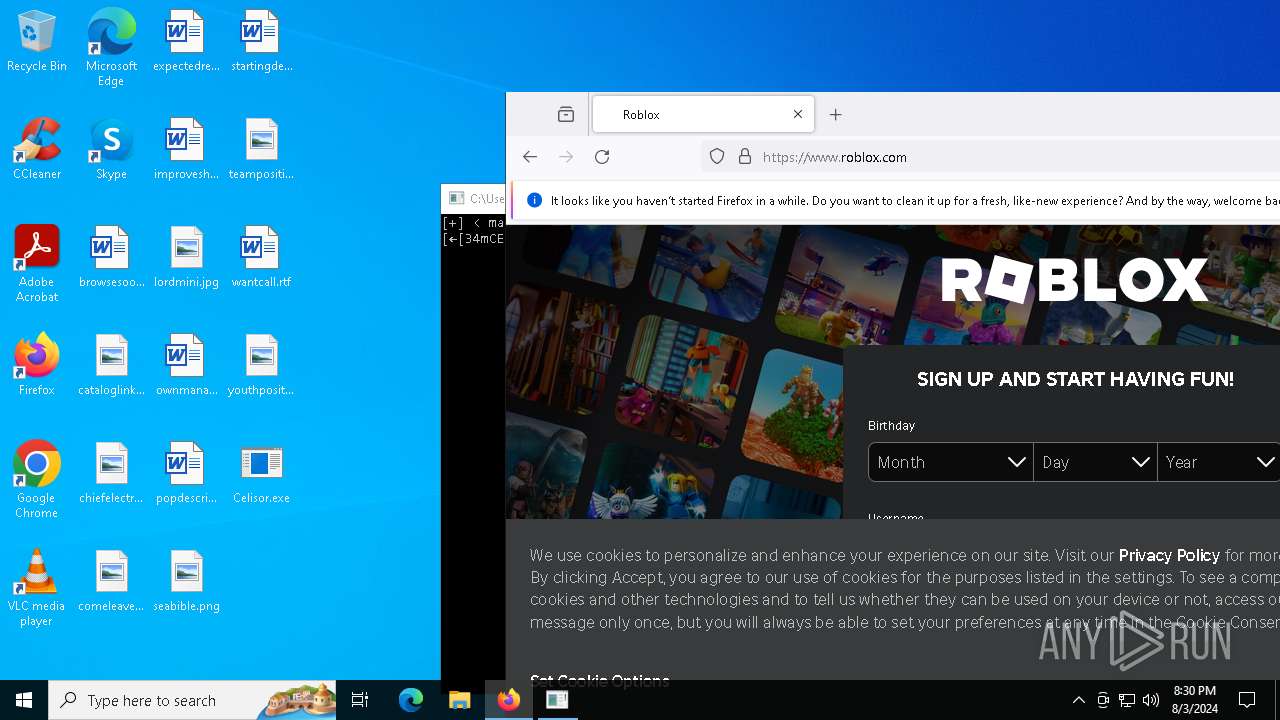Select the browsesoo... Word document icon

click(x=111, y=258)
